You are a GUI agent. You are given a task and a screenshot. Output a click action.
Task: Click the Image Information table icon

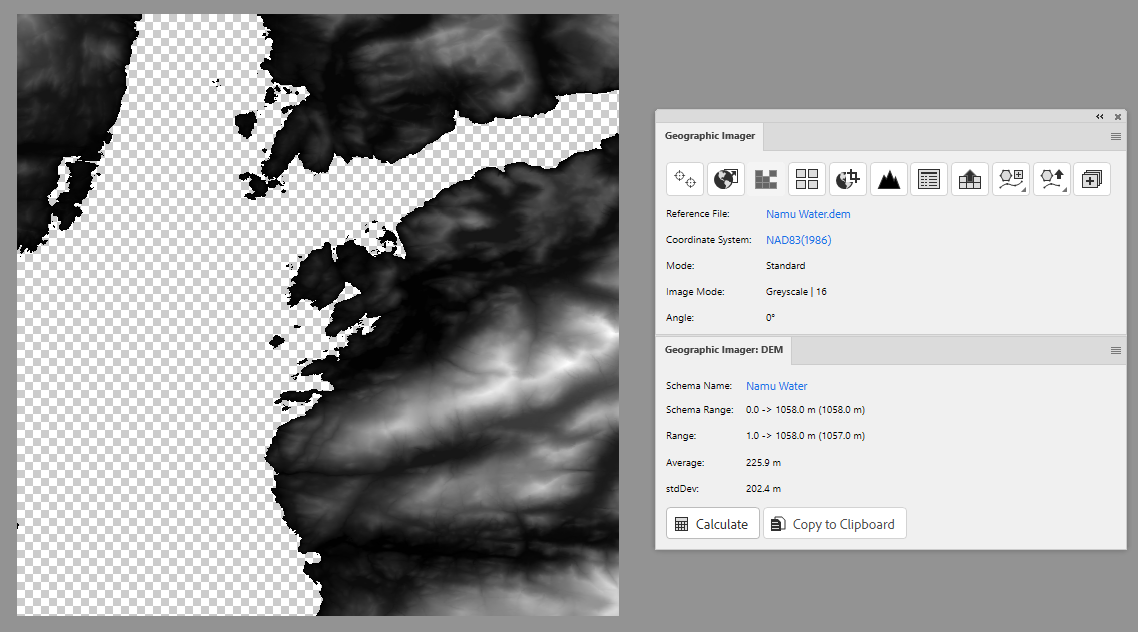click(929, 178)
